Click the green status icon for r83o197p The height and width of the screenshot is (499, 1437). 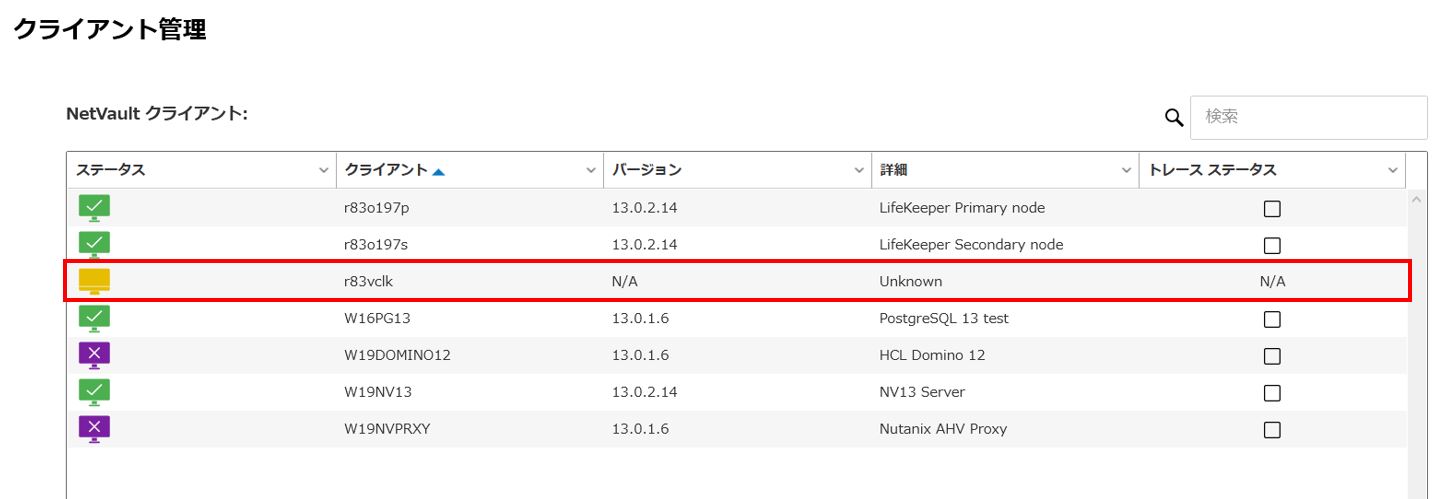pos(94,208)
